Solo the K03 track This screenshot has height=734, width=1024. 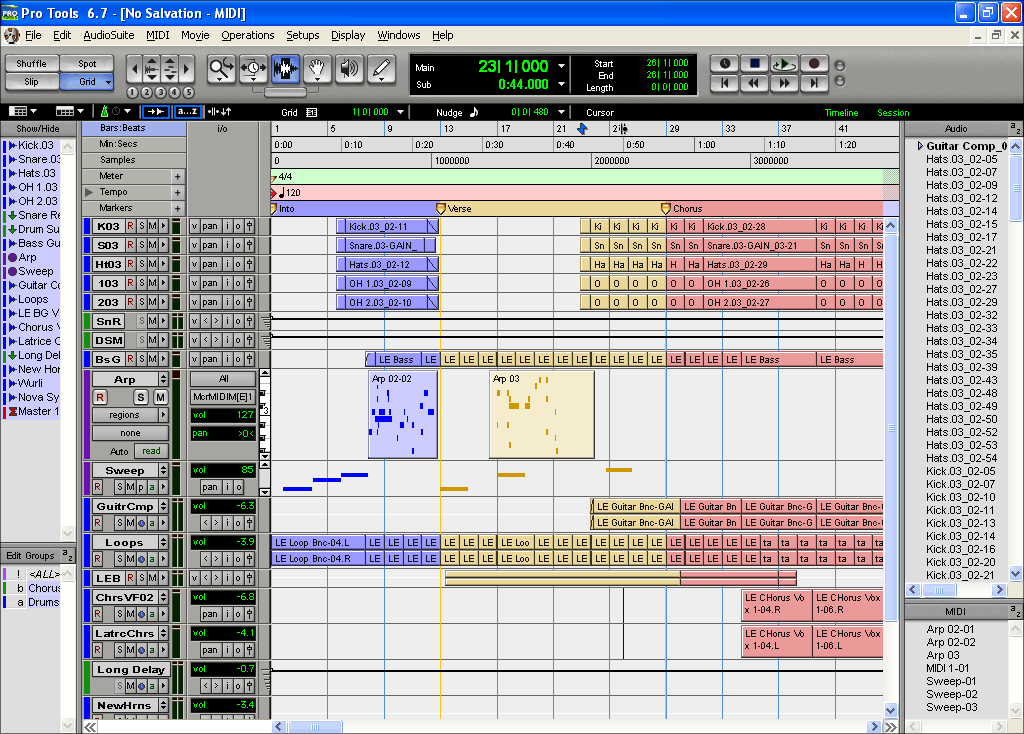pos(142,226)
